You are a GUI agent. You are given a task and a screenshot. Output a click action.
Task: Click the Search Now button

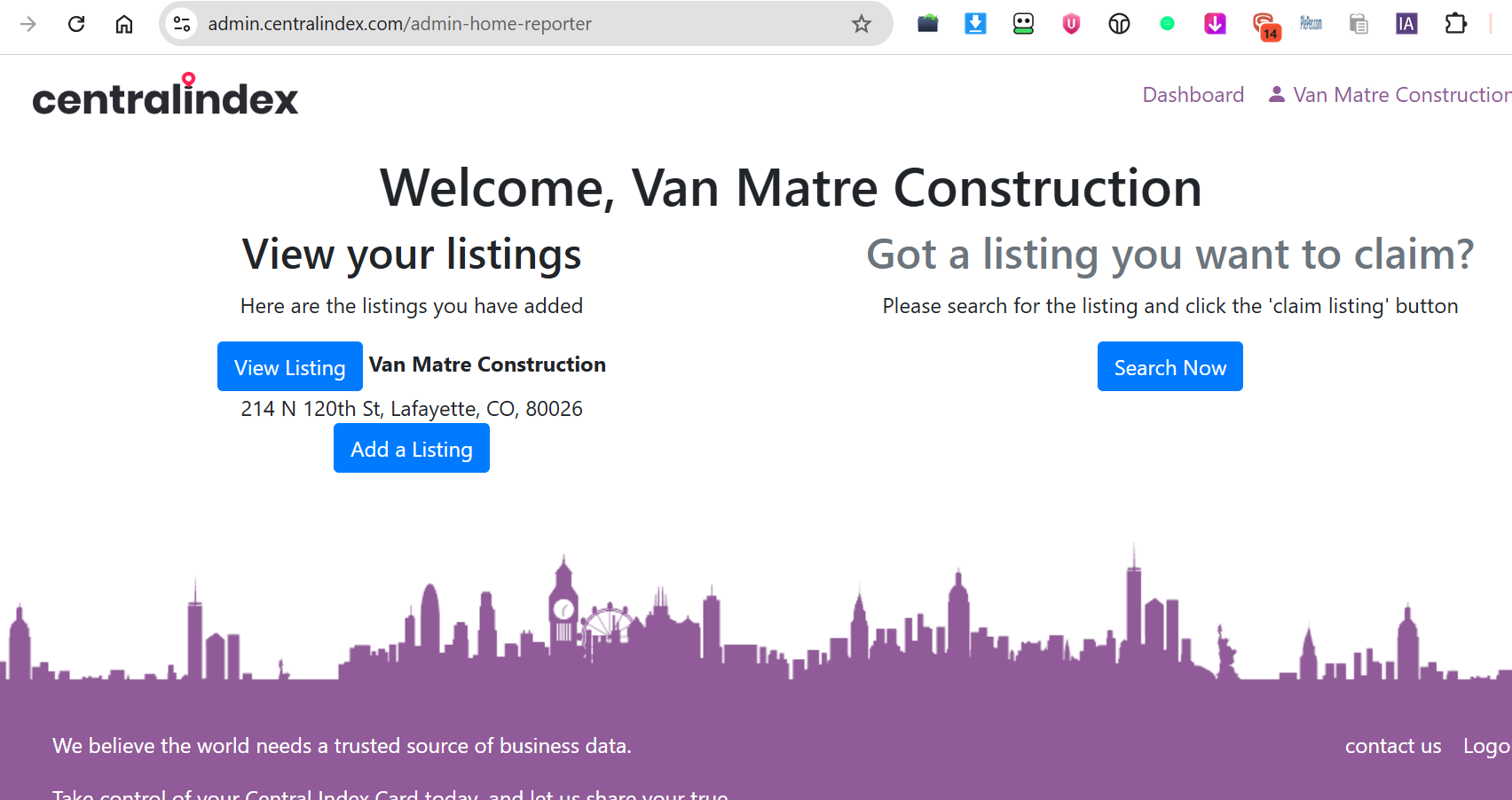(1170, 366)
